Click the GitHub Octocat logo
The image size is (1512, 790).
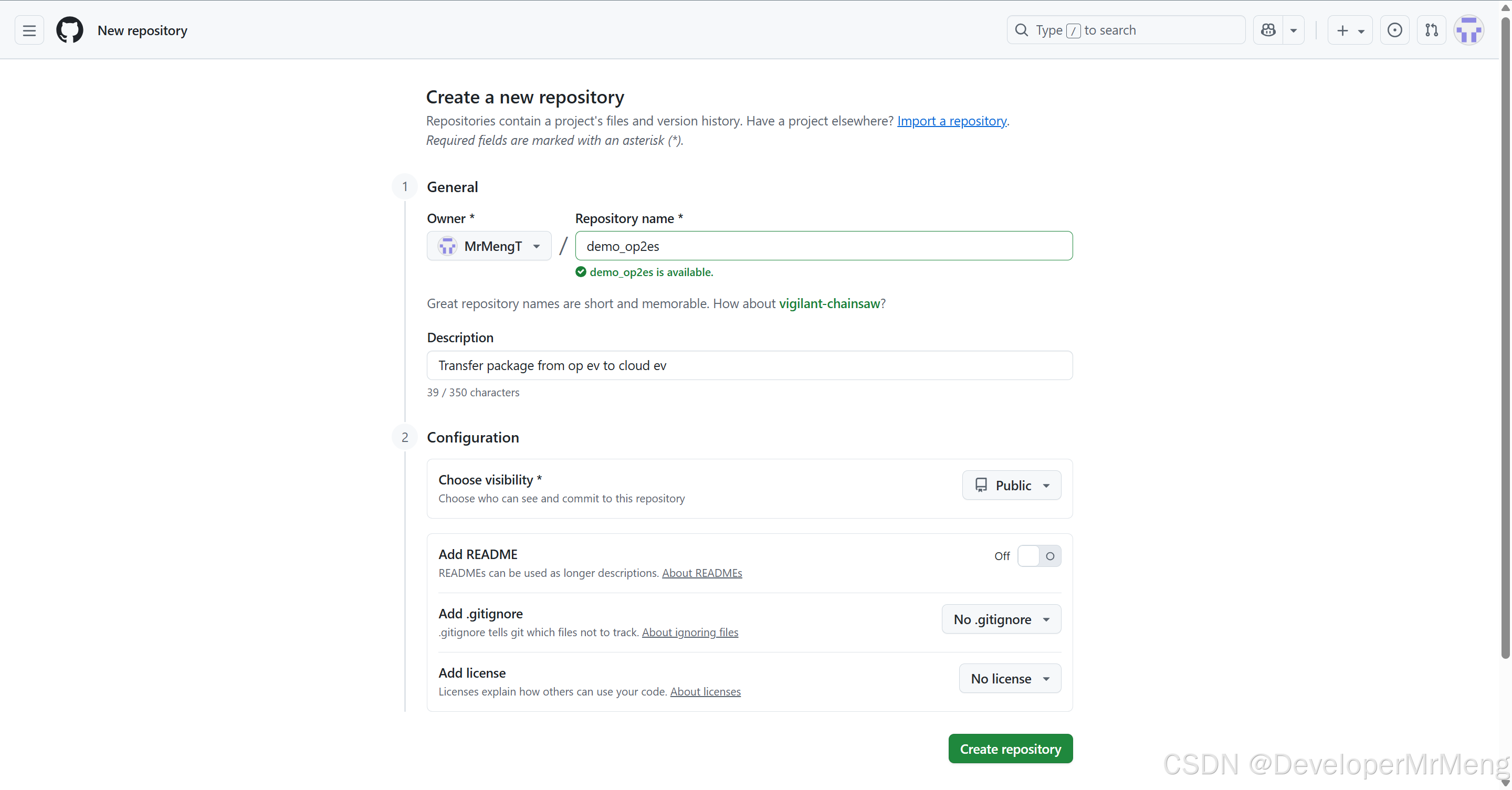pyautogui.click(x=69, y=30)
